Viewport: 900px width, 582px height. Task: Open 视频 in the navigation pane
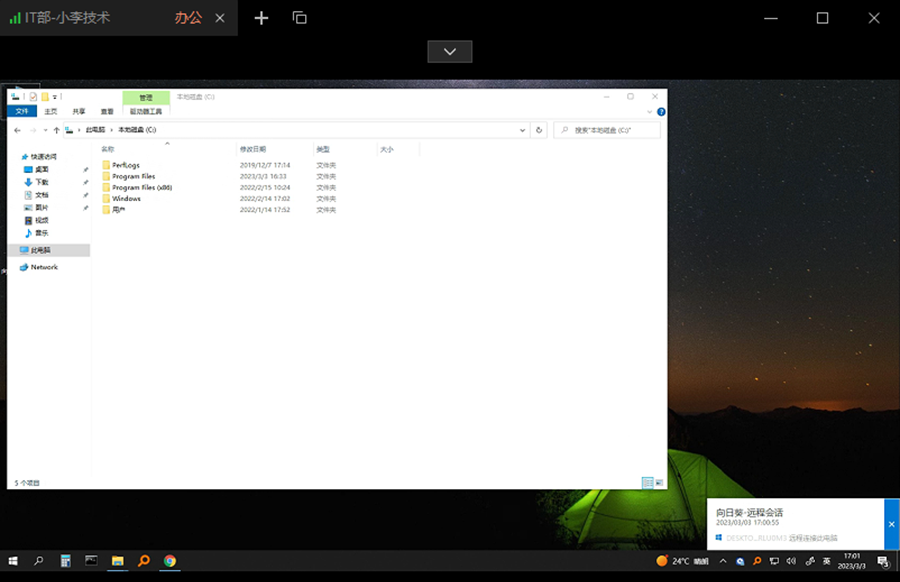pyautogui.click(x=42, y=220)
